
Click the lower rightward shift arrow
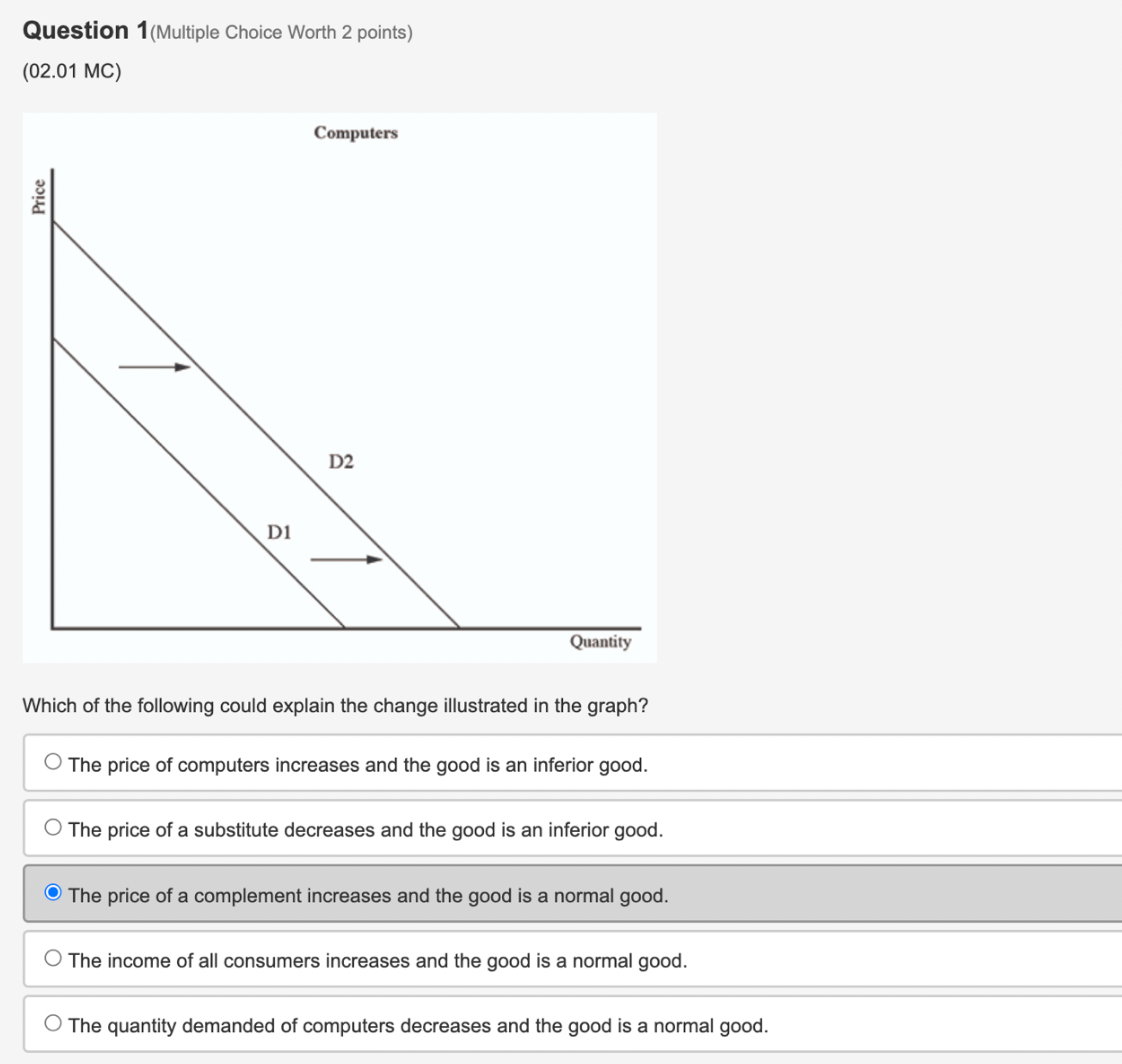click(x=347, y=558)
